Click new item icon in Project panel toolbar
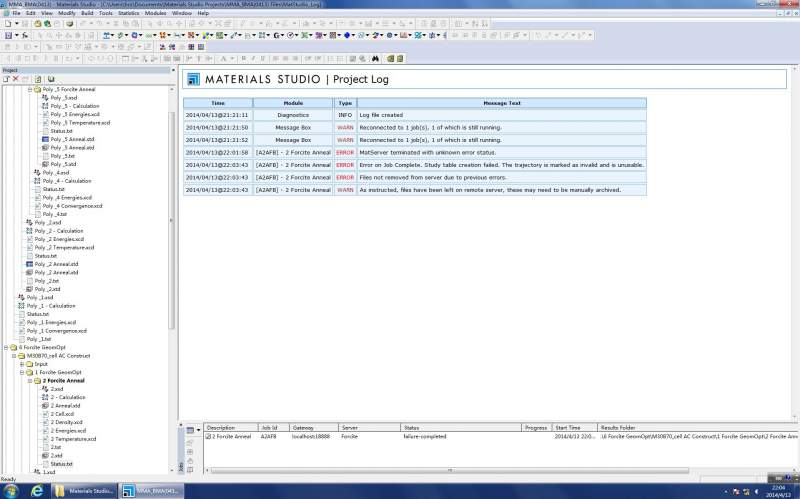800x499 pixels. pyautogui.click(x=6, y=79)
